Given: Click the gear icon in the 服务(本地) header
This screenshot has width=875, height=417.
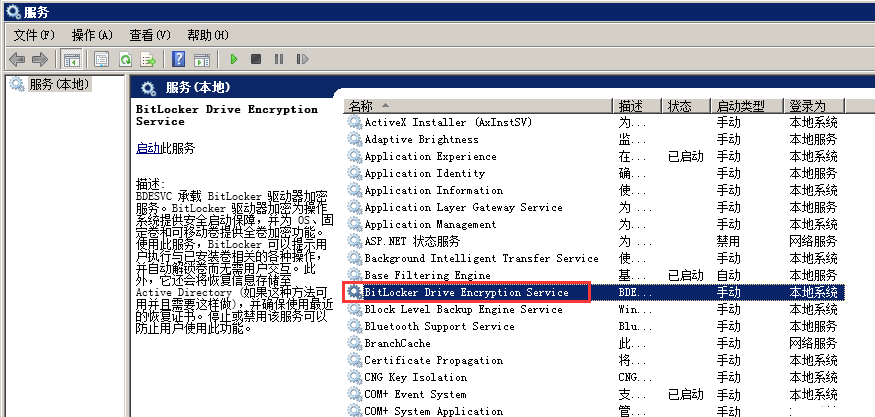Looking at the screenshot, I should [x=148, y=88].
